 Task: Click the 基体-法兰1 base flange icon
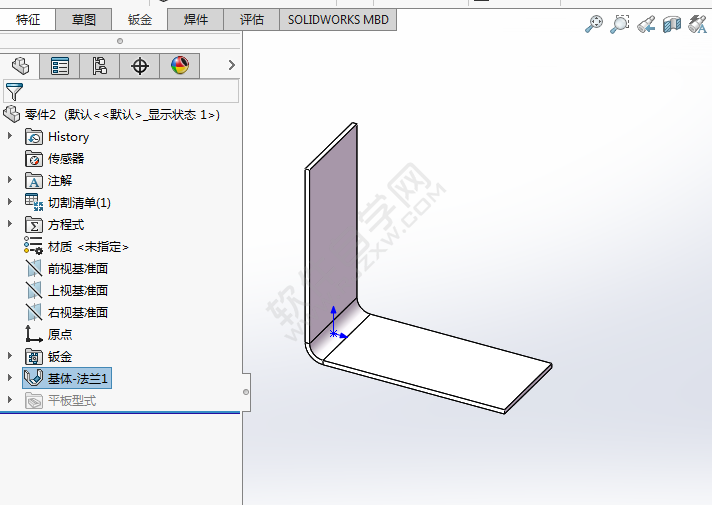(34, 377)
